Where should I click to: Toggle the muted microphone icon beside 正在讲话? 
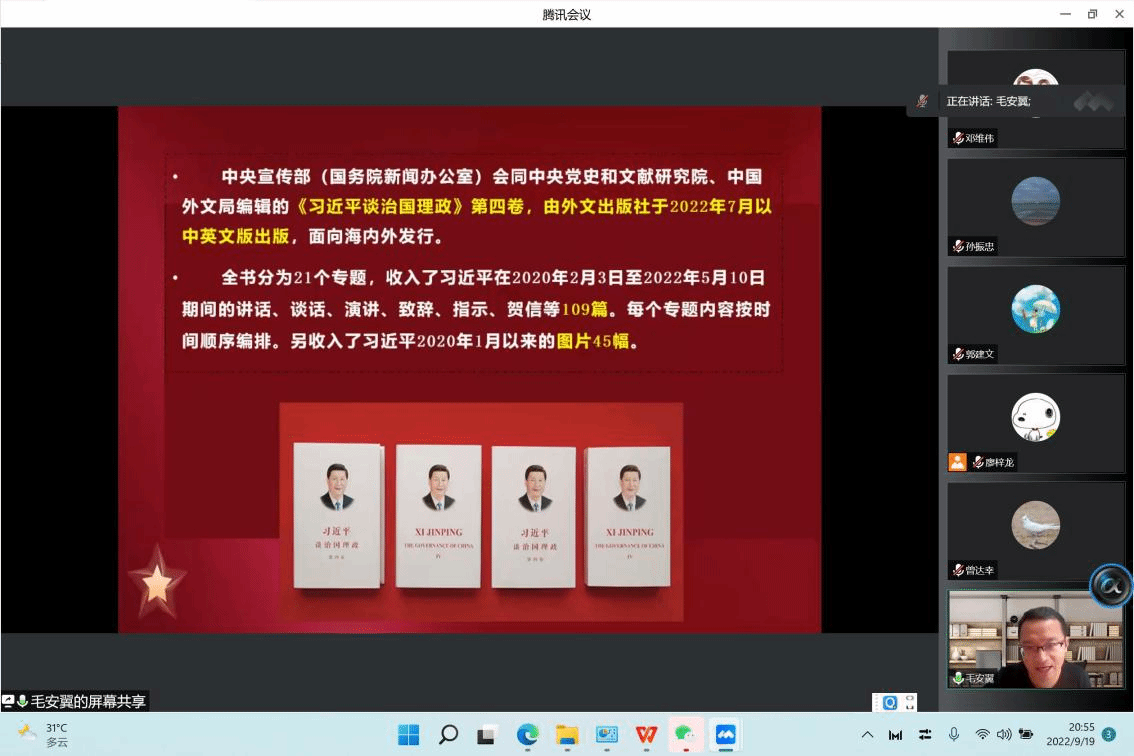tap(923, 101)
